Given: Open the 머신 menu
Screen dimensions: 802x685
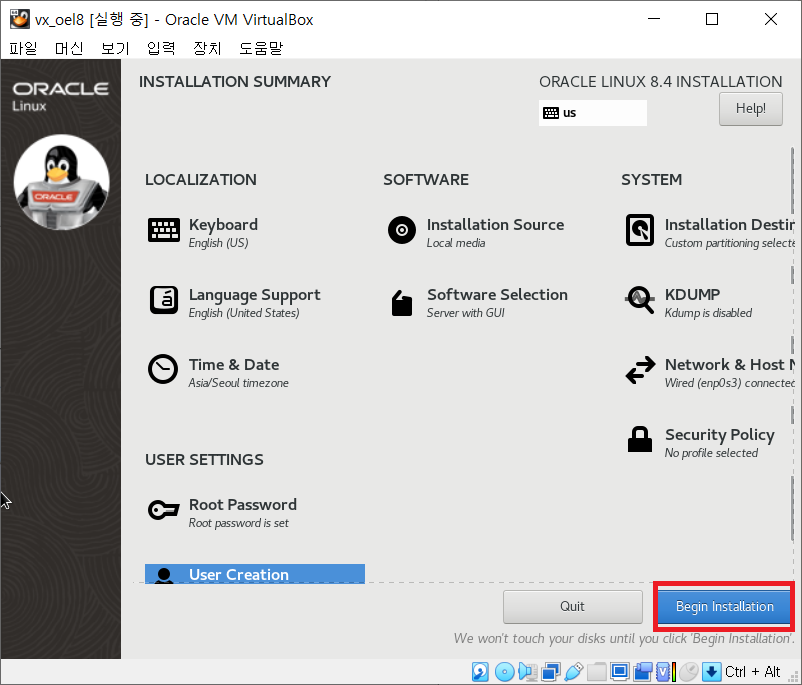Looking at the screenshot, I should tap(69, 48).
